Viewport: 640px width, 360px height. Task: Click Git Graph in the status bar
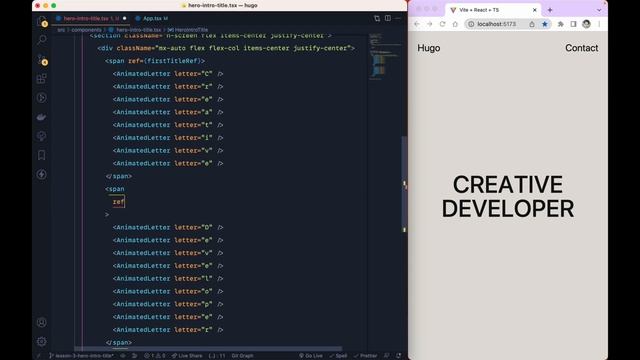click(x=242, y=356)
